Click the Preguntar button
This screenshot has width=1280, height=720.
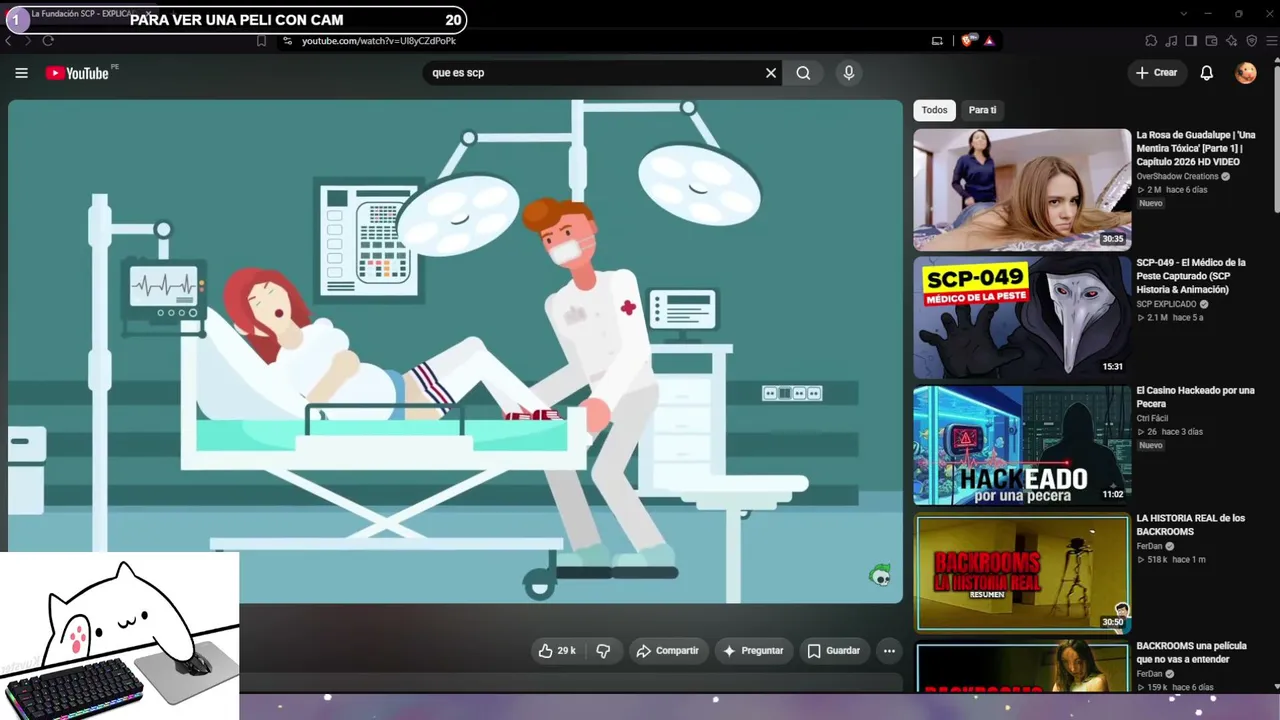[x=753, y=651]
